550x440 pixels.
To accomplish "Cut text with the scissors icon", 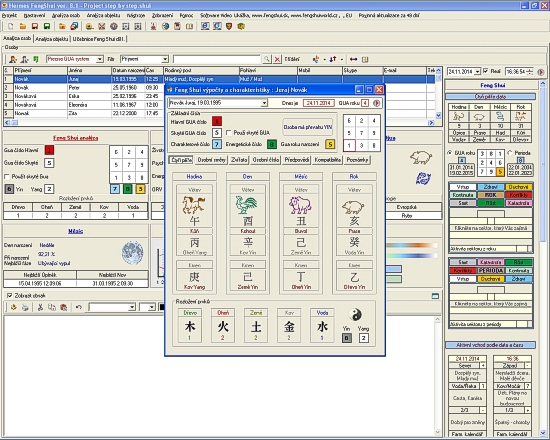I will (x=40, y=307).
